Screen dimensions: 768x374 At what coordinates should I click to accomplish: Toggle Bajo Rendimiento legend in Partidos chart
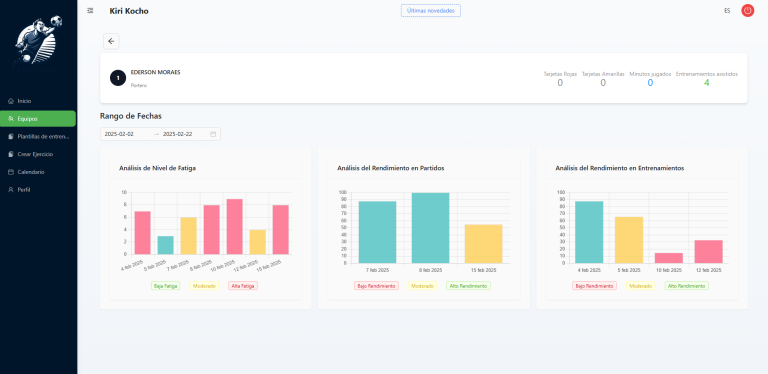click(376, 285)
